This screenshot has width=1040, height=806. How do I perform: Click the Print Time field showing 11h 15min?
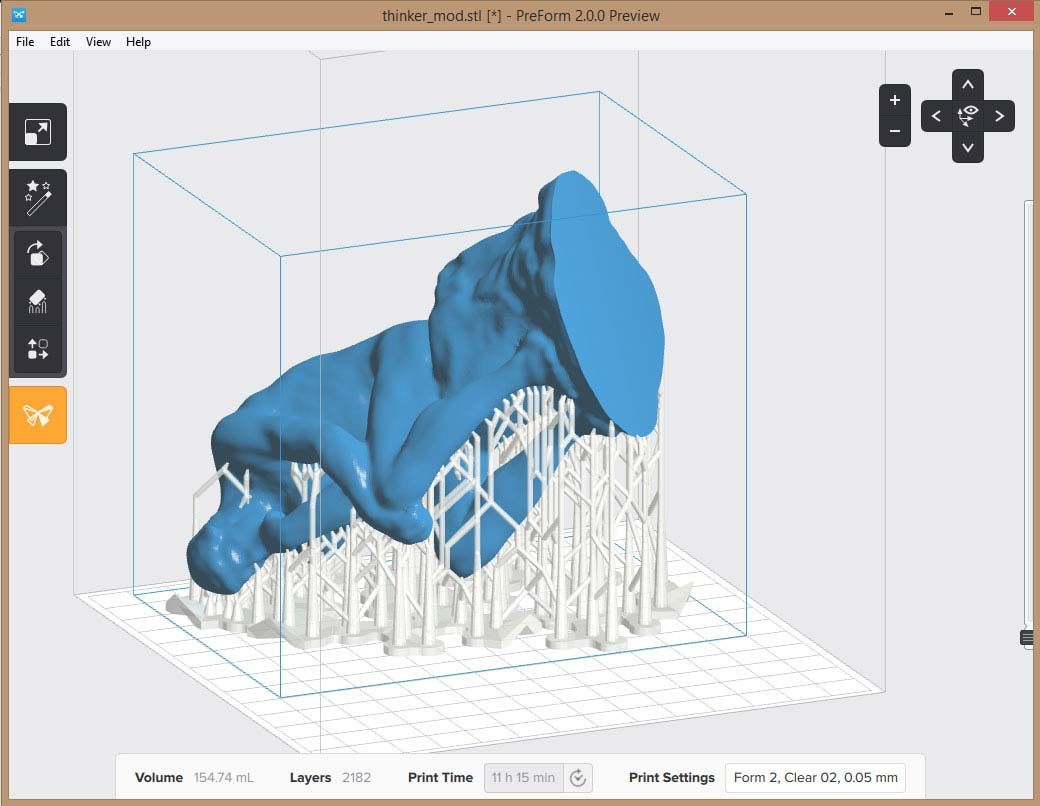coord(522,777)
